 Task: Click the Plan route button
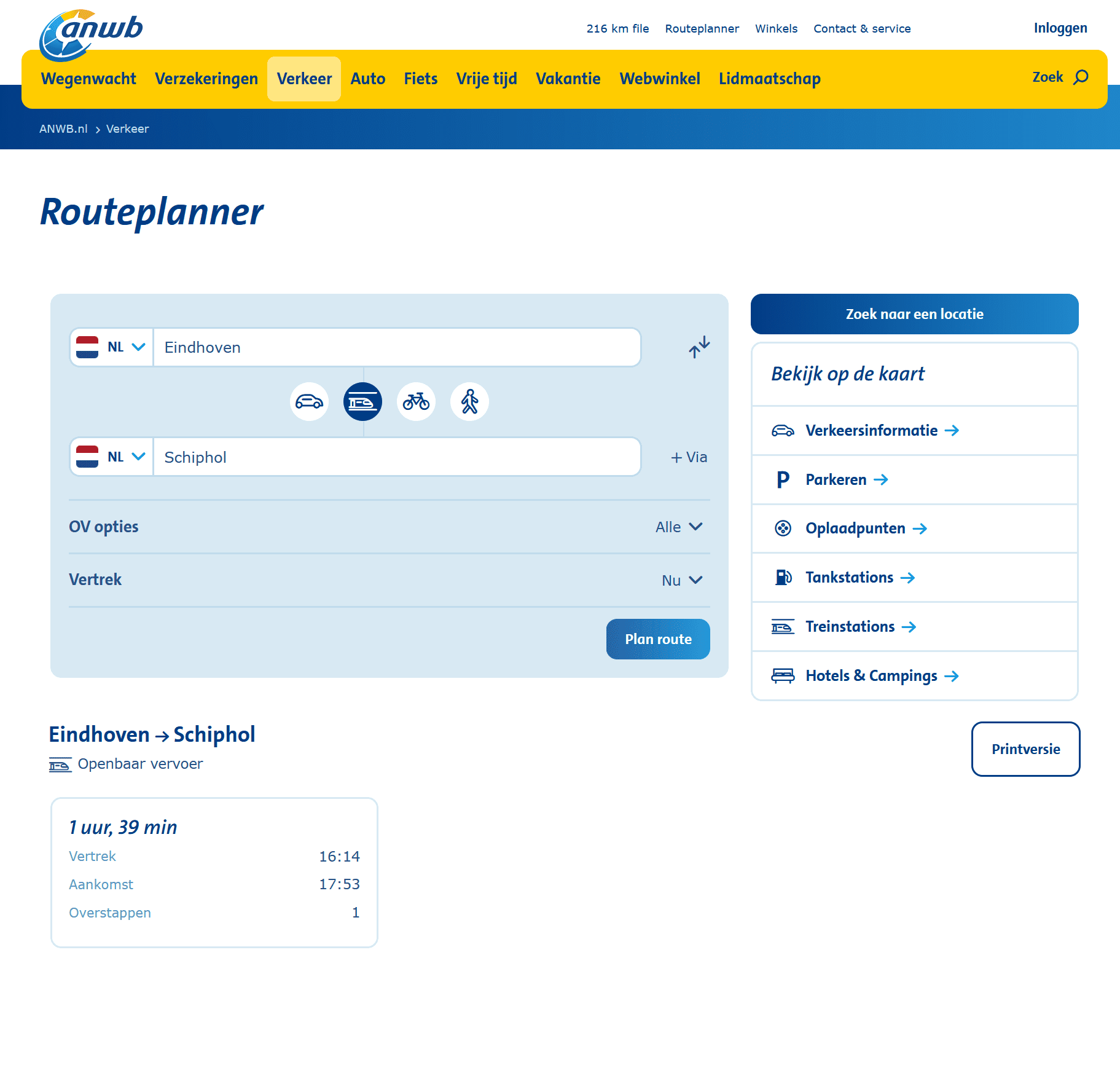pos(658,639)
